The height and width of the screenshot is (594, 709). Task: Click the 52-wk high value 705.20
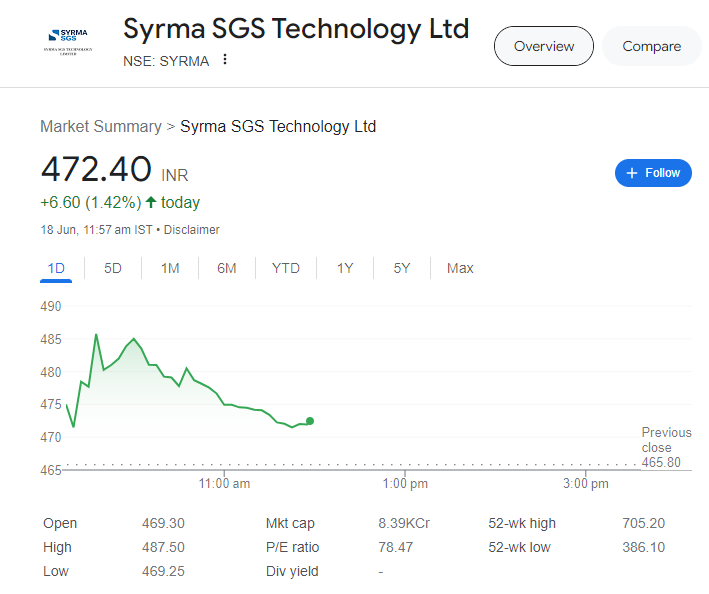643,523
